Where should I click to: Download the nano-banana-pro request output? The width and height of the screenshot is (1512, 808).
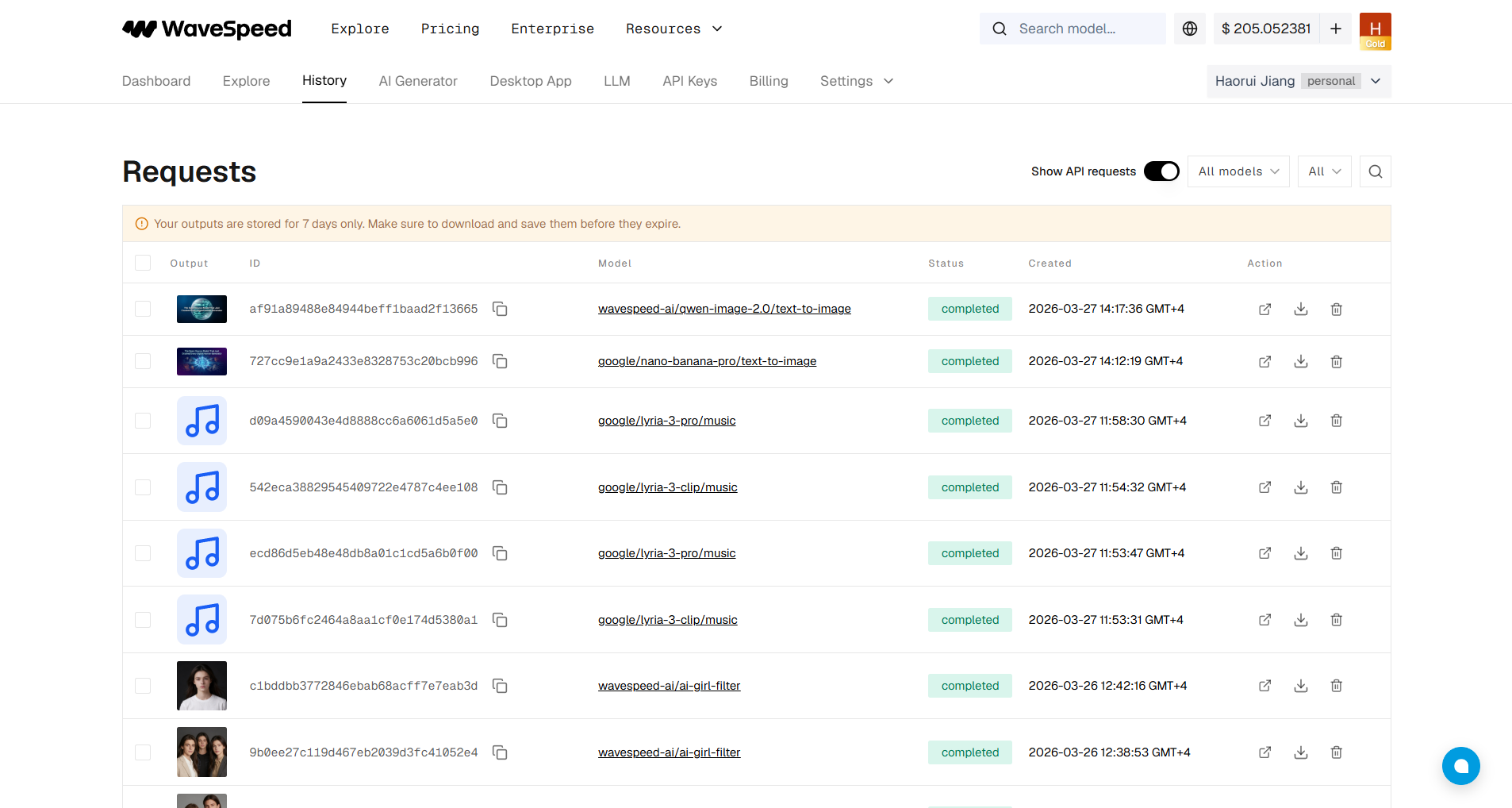click(1300, 361)
